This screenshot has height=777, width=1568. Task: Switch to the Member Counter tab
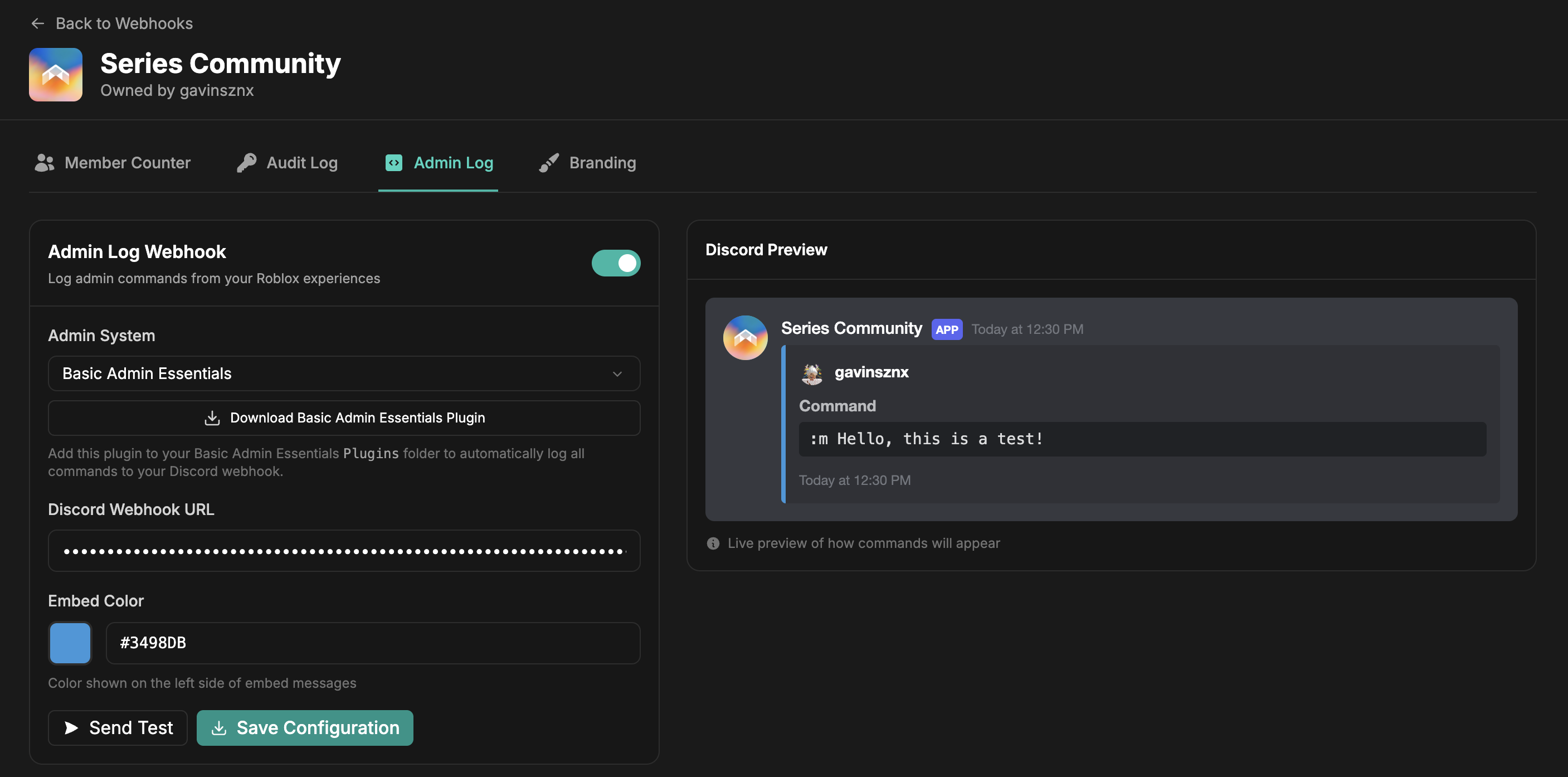(113, 162)
